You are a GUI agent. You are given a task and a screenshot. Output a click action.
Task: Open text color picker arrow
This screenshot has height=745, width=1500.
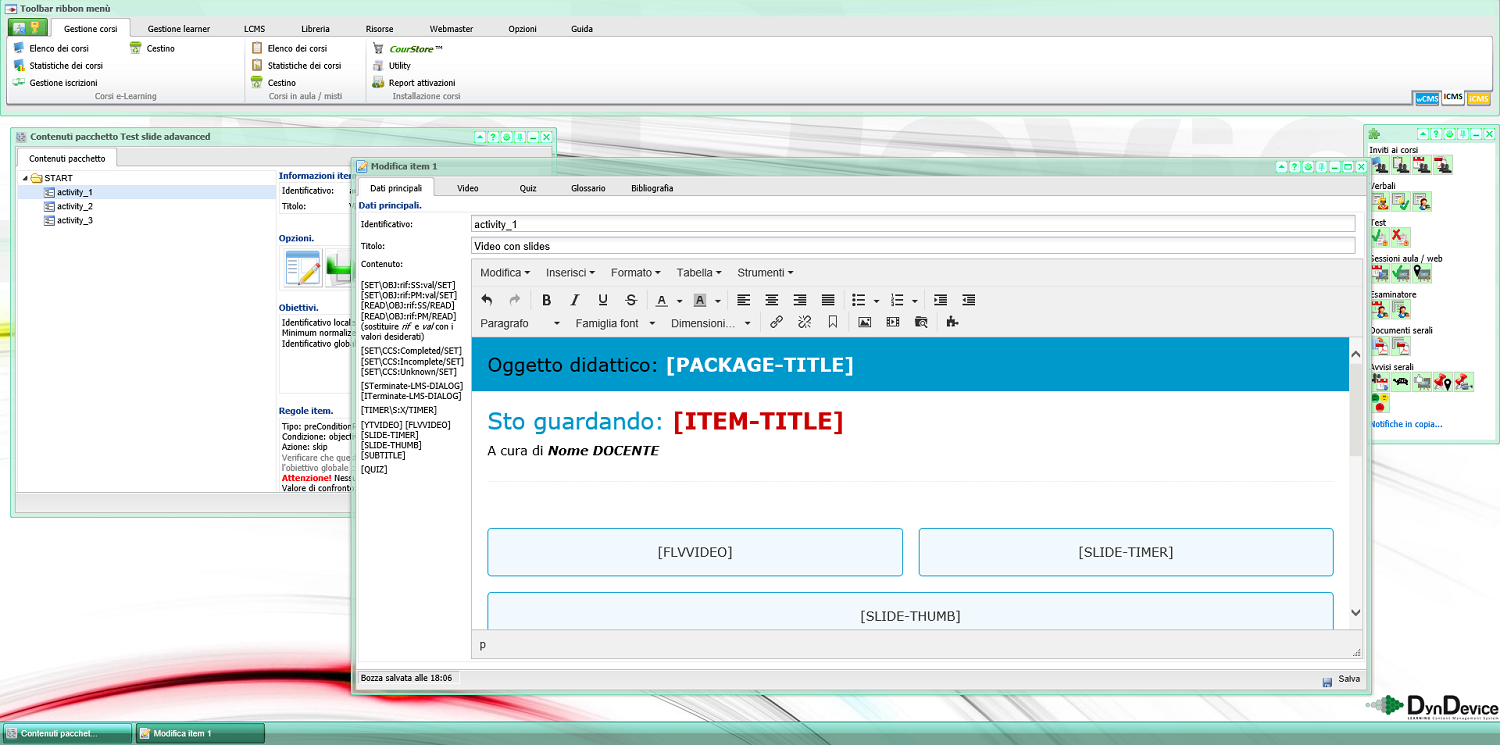tap(679, 301)
